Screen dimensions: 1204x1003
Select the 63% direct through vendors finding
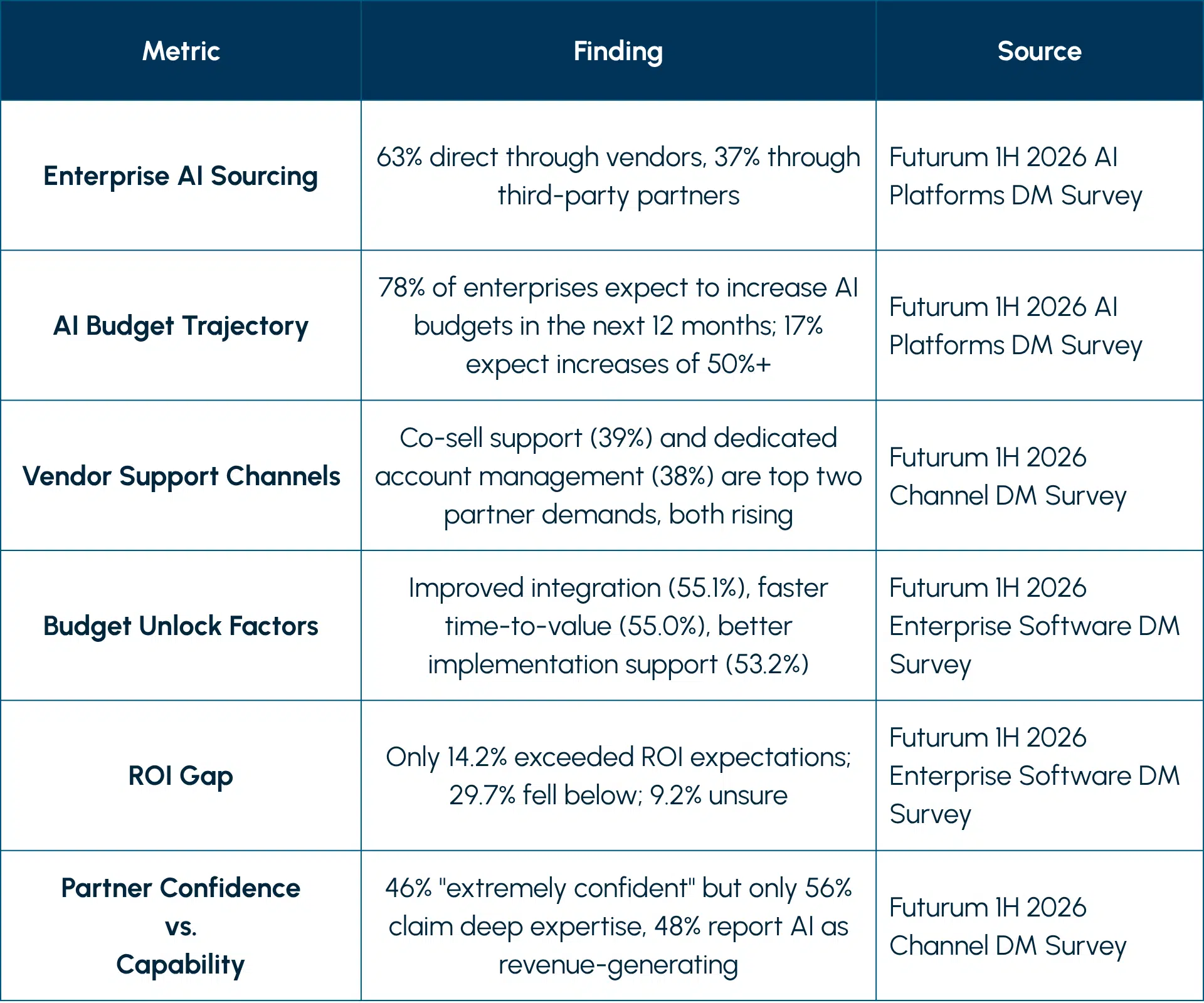tap(618, 176)
